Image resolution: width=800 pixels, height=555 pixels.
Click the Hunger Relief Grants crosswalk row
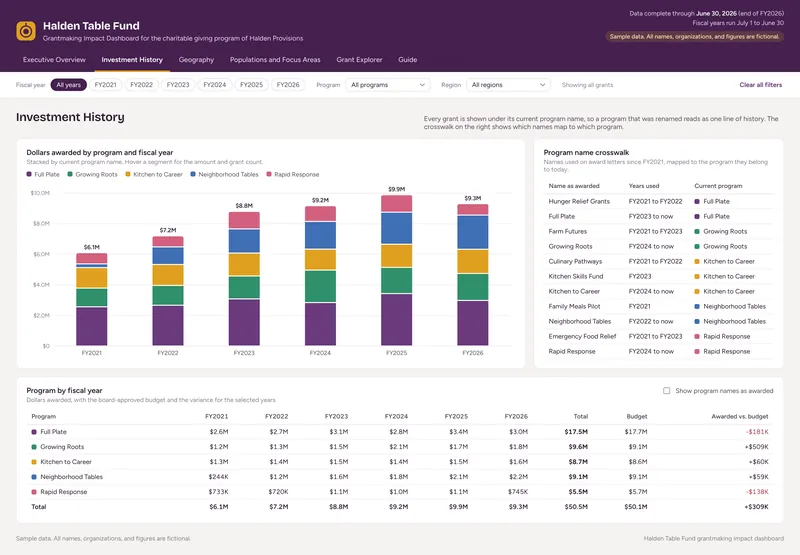[x=658, y=201]
